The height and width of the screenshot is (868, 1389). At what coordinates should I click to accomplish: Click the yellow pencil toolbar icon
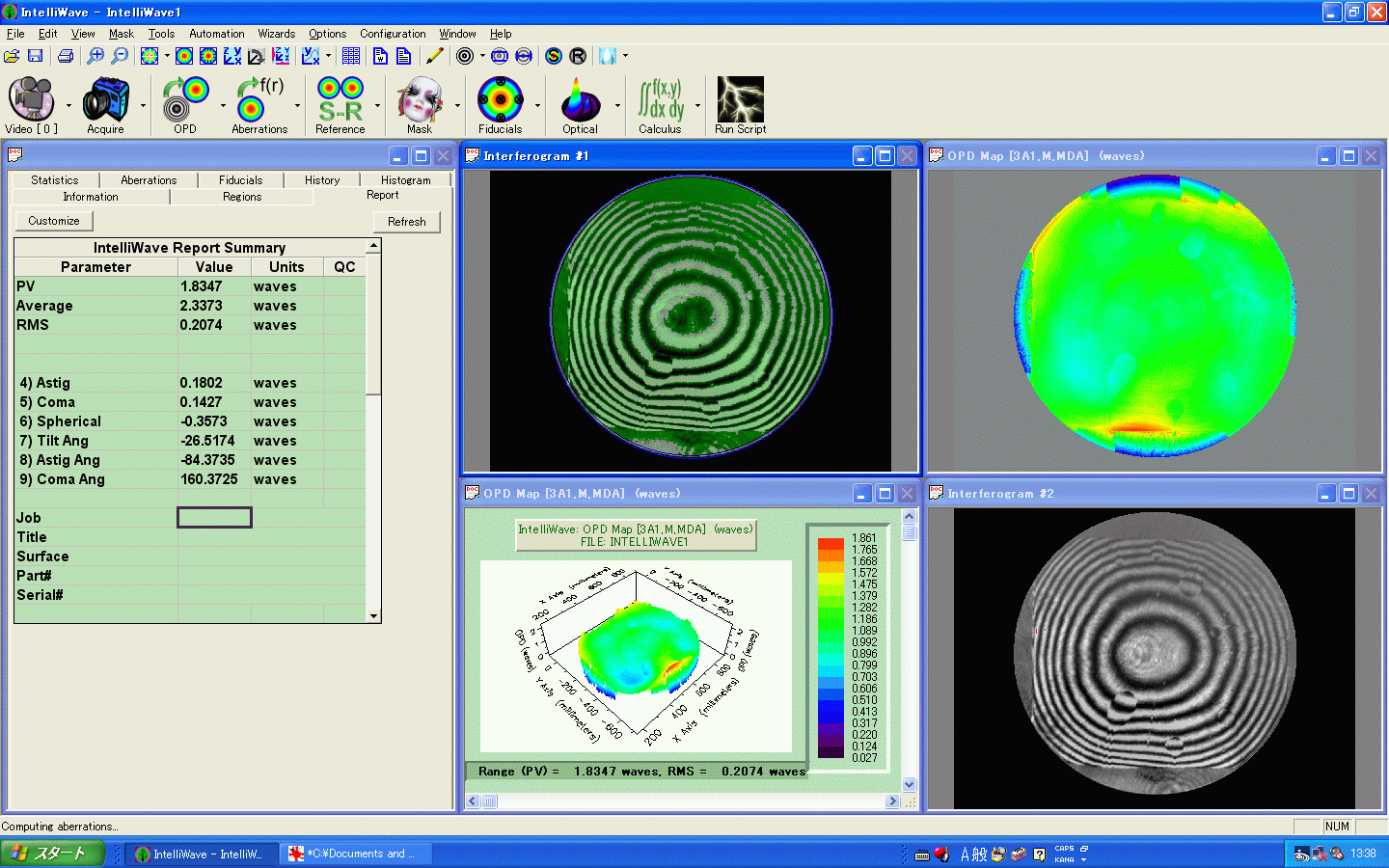(434, 56)
